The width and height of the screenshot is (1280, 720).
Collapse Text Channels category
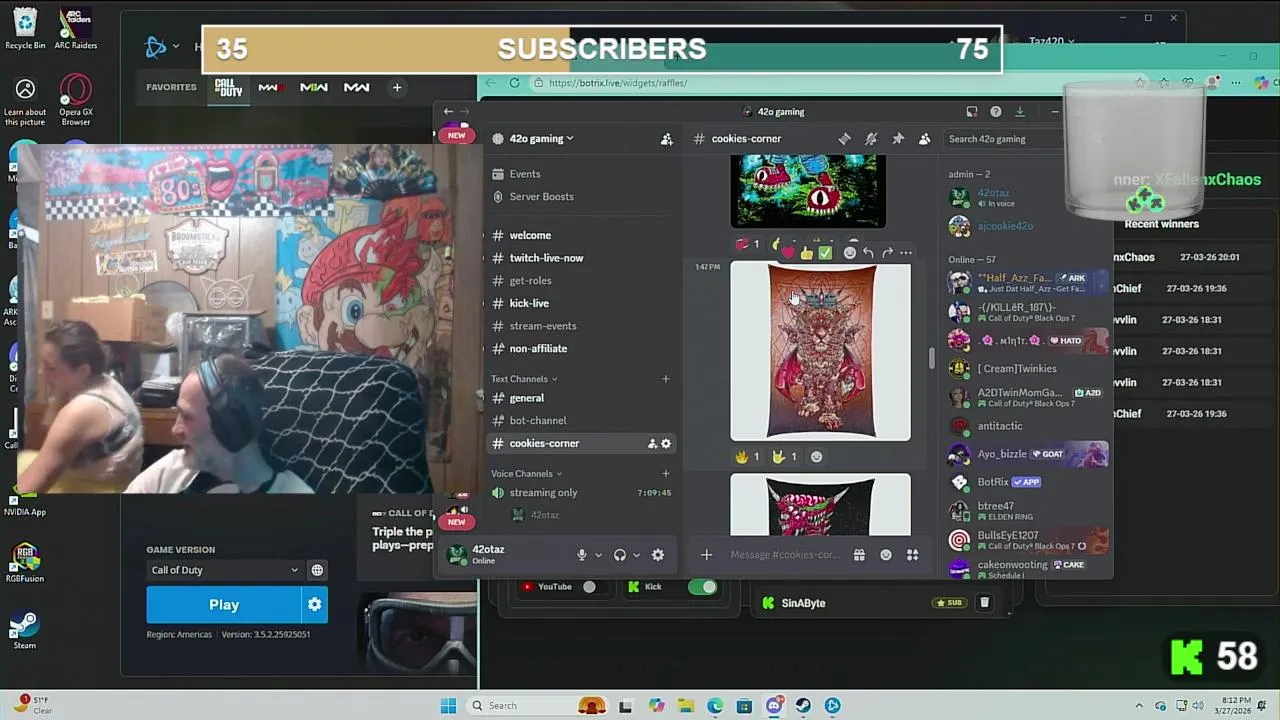click(x=524, y=379)
